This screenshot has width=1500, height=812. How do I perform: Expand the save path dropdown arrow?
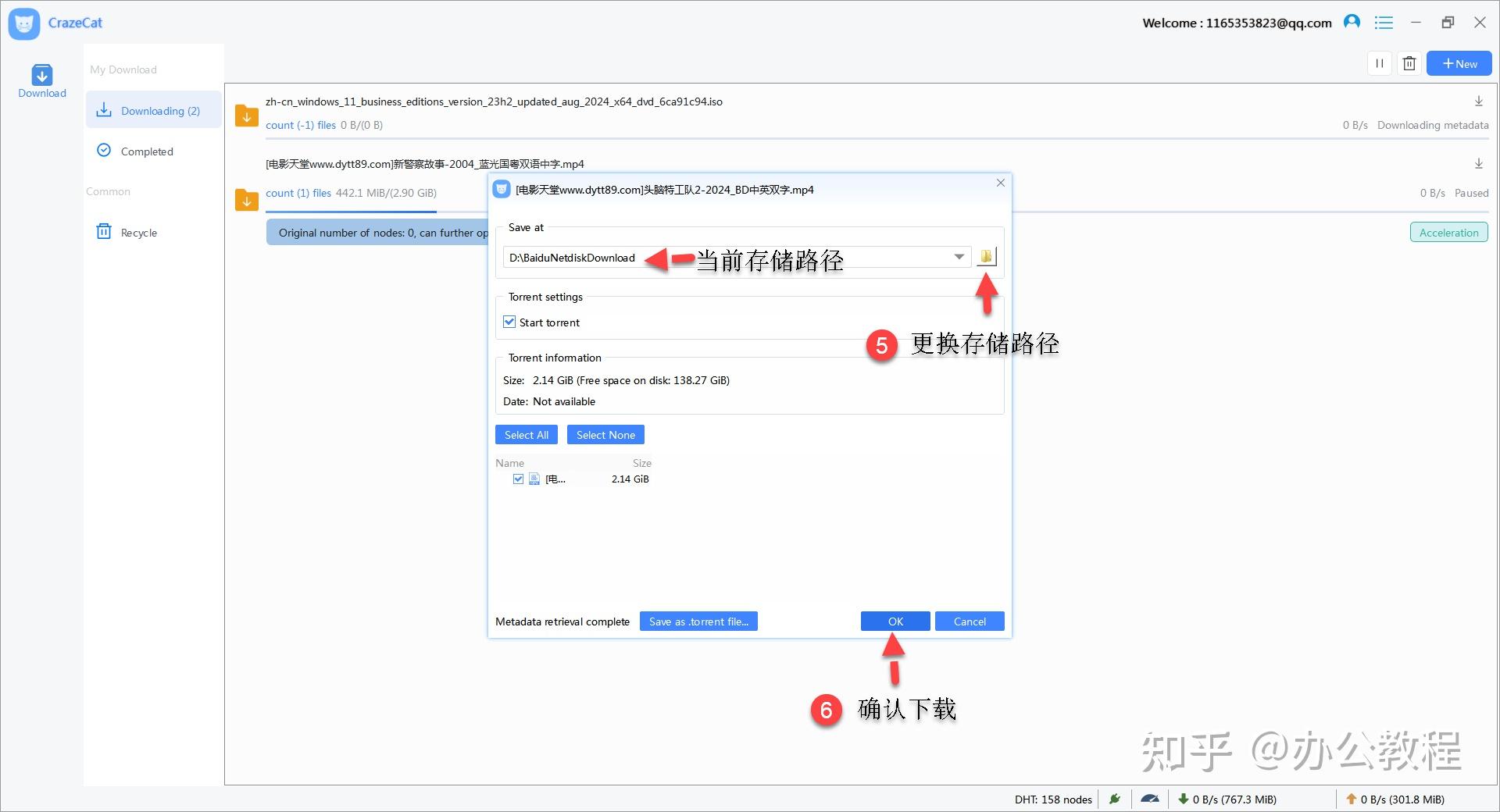(959, 257)
